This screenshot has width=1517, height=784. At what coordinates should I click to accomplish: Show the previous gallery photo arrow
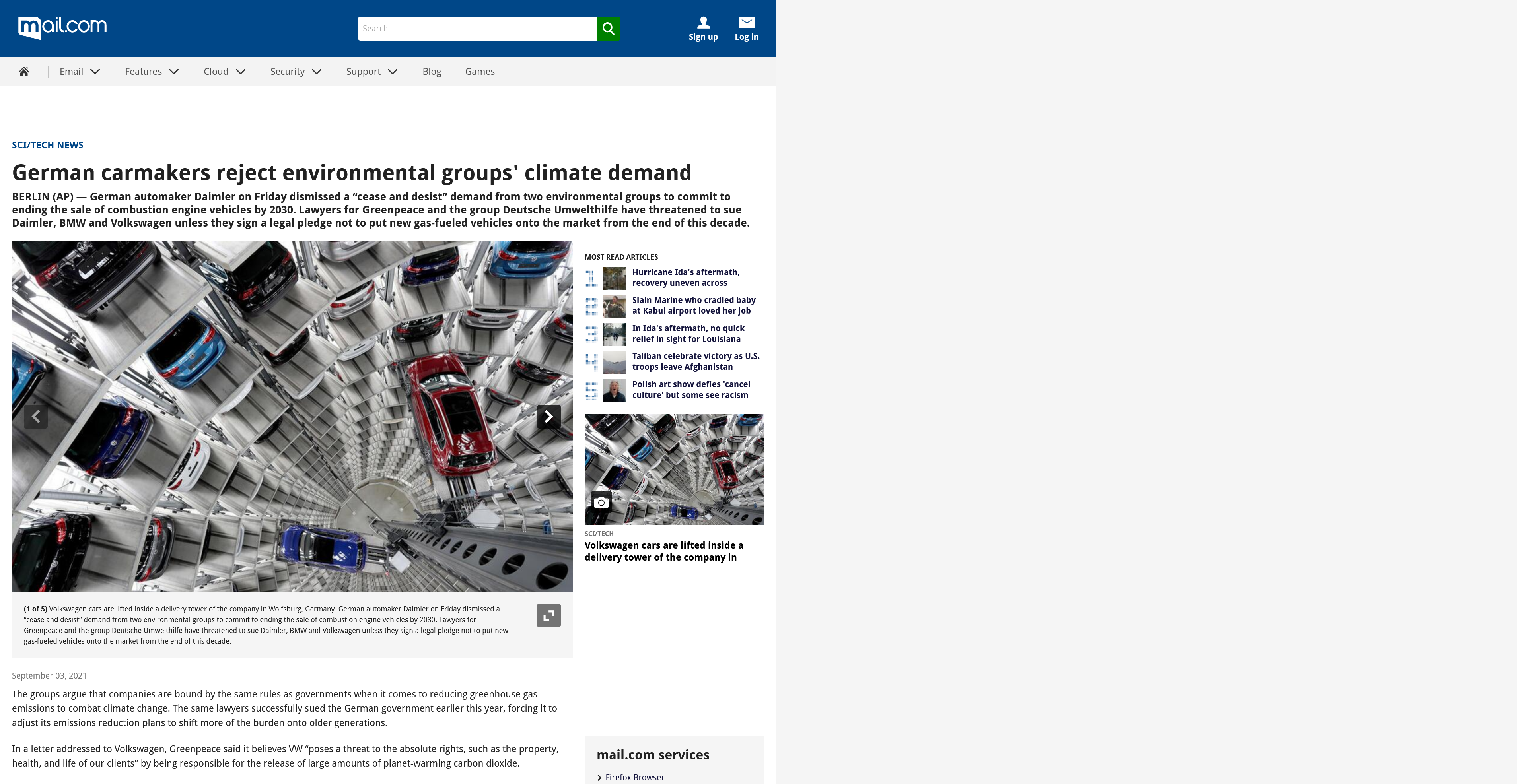(36, 417)
